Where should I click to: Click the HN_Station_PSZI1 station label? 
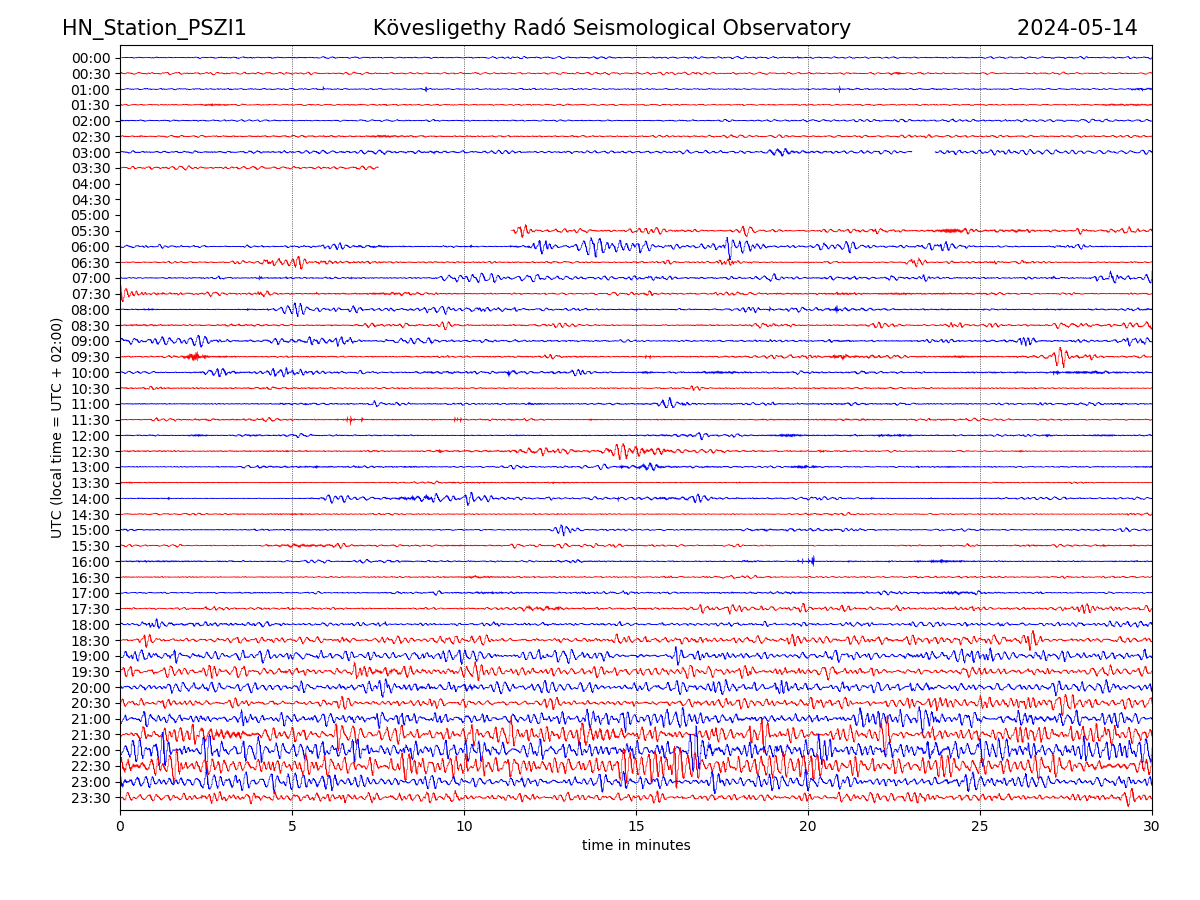[154, 28]
